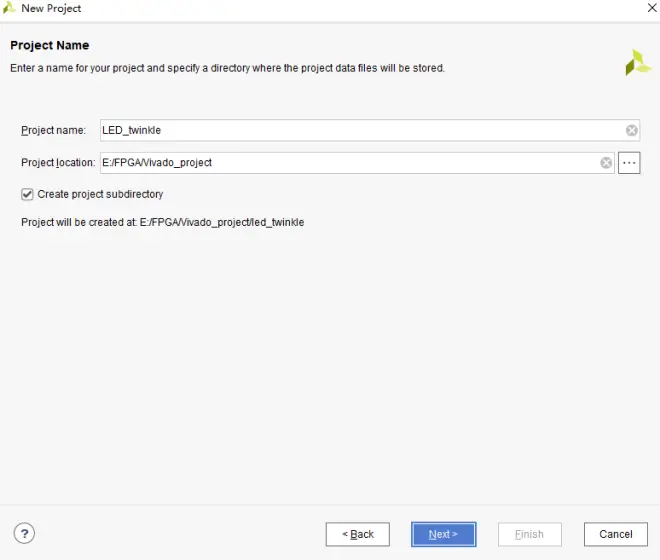Cancel the New Project wizard
This screenshot has height=560, width=660.
[615, 534]
